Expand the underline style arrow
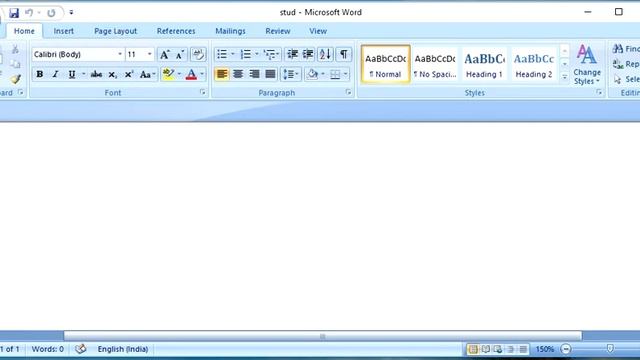 coord(84,74)
